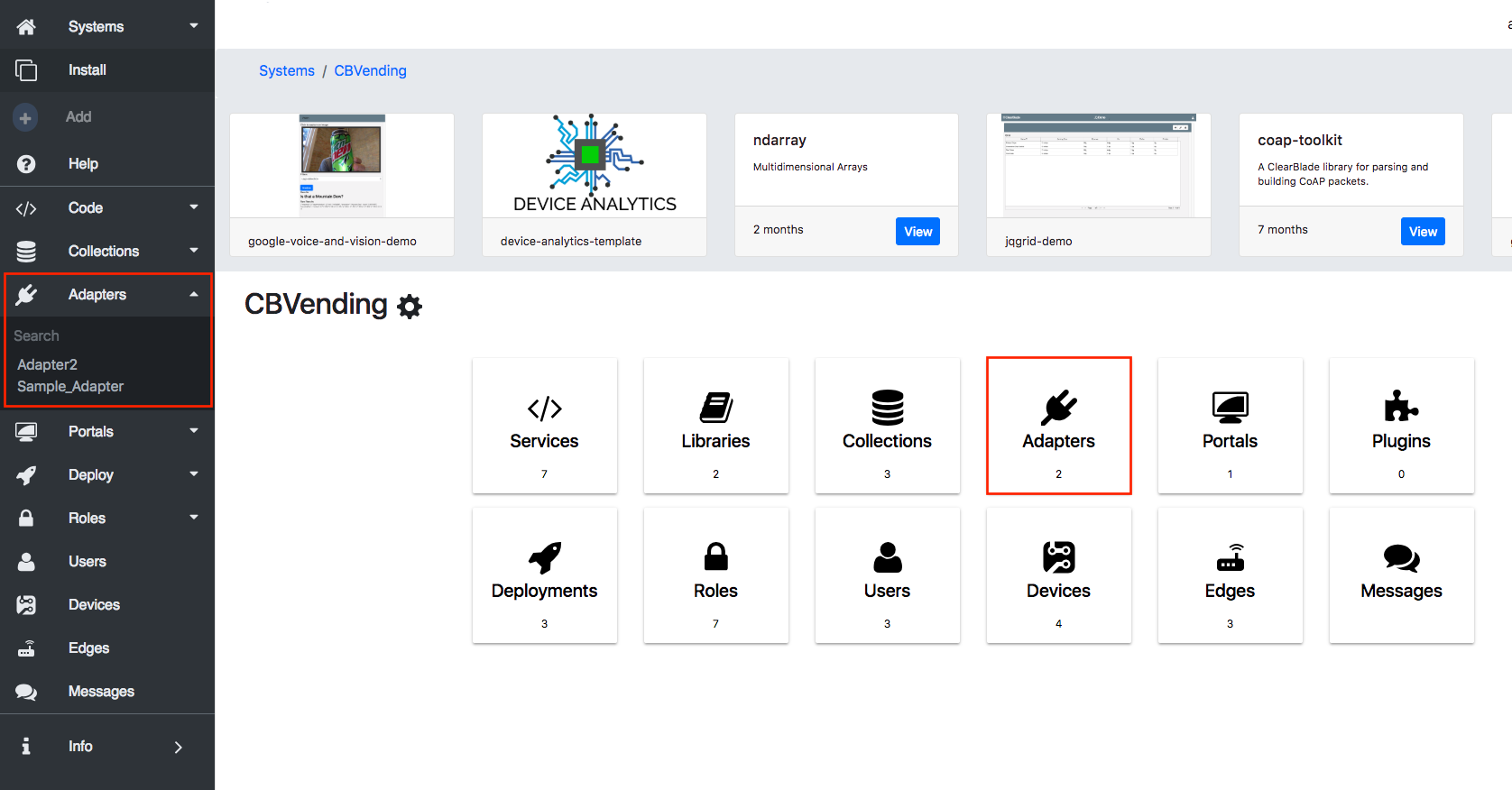The height and width of the screenshot is (790, 1512).
Task: Click the gear icon next to CBVending
Action: (410, 307)
